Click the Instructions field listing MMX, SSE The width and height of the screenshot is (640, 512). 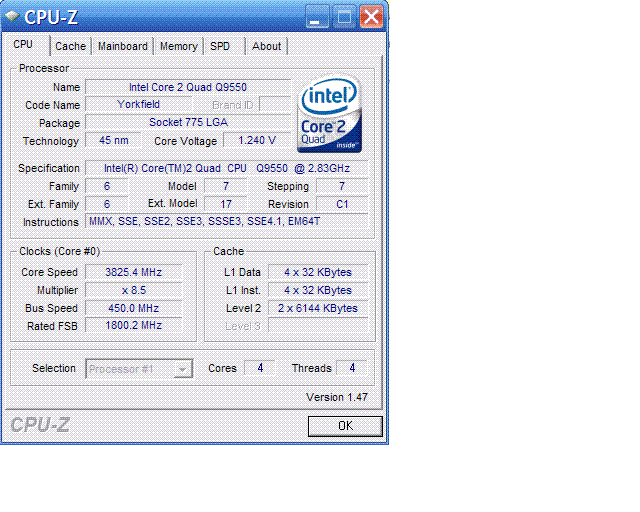coord(227,222)
